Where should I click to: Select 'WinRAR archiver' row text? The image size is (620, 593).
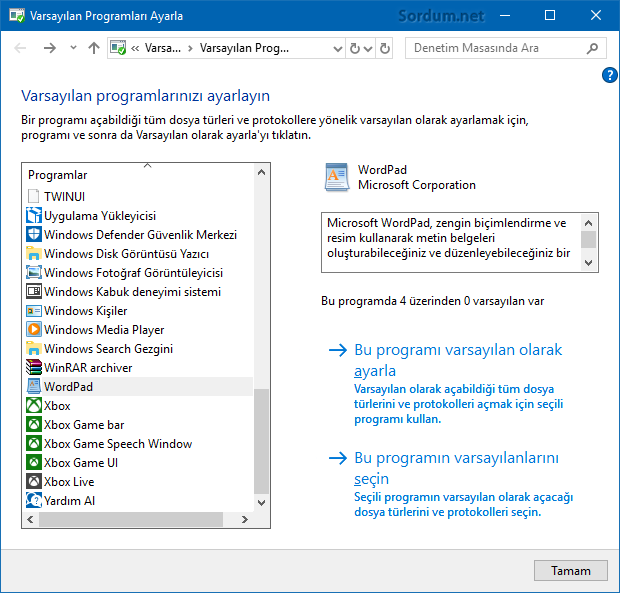tap(88, 367)
